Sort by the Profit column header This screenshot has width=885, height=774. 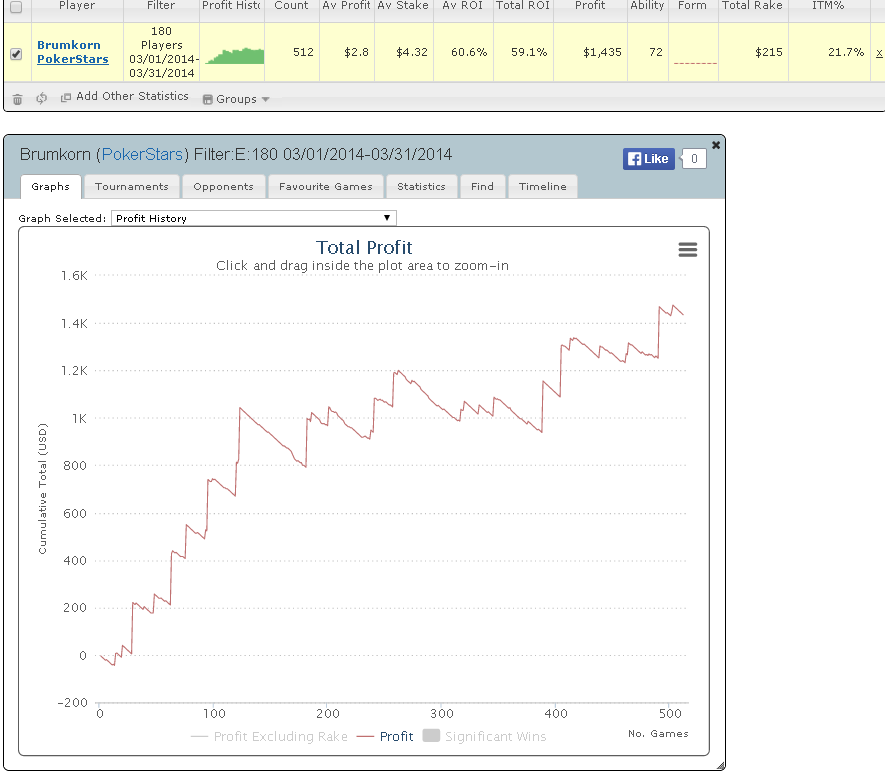coord(590,6)
